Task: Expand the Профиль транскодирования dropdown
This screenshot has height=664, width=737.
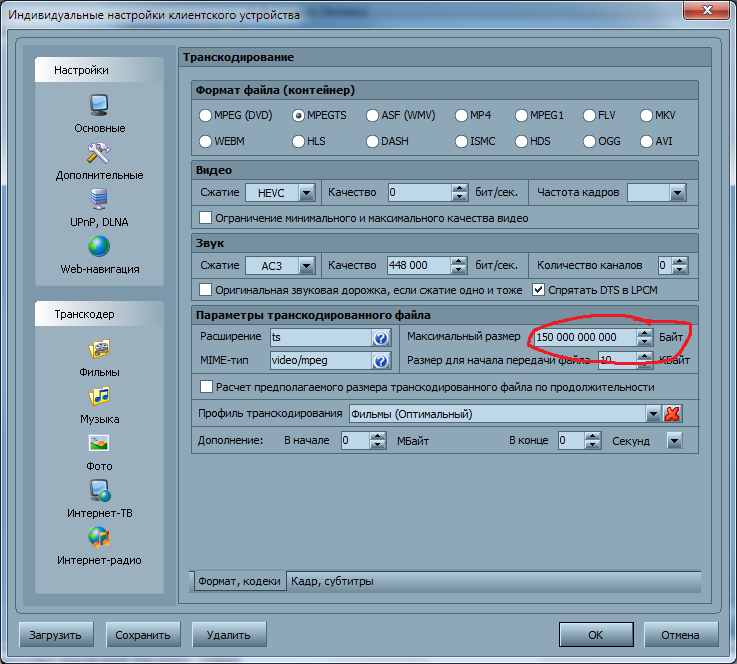Action: tap(653, 414)
